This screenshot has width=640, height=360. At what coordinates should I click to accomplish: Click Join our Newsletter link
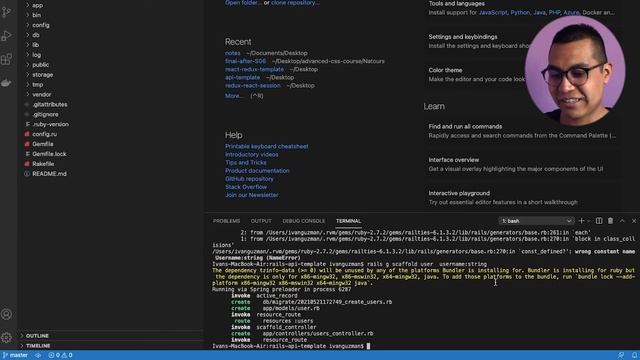tap(252, 195)
